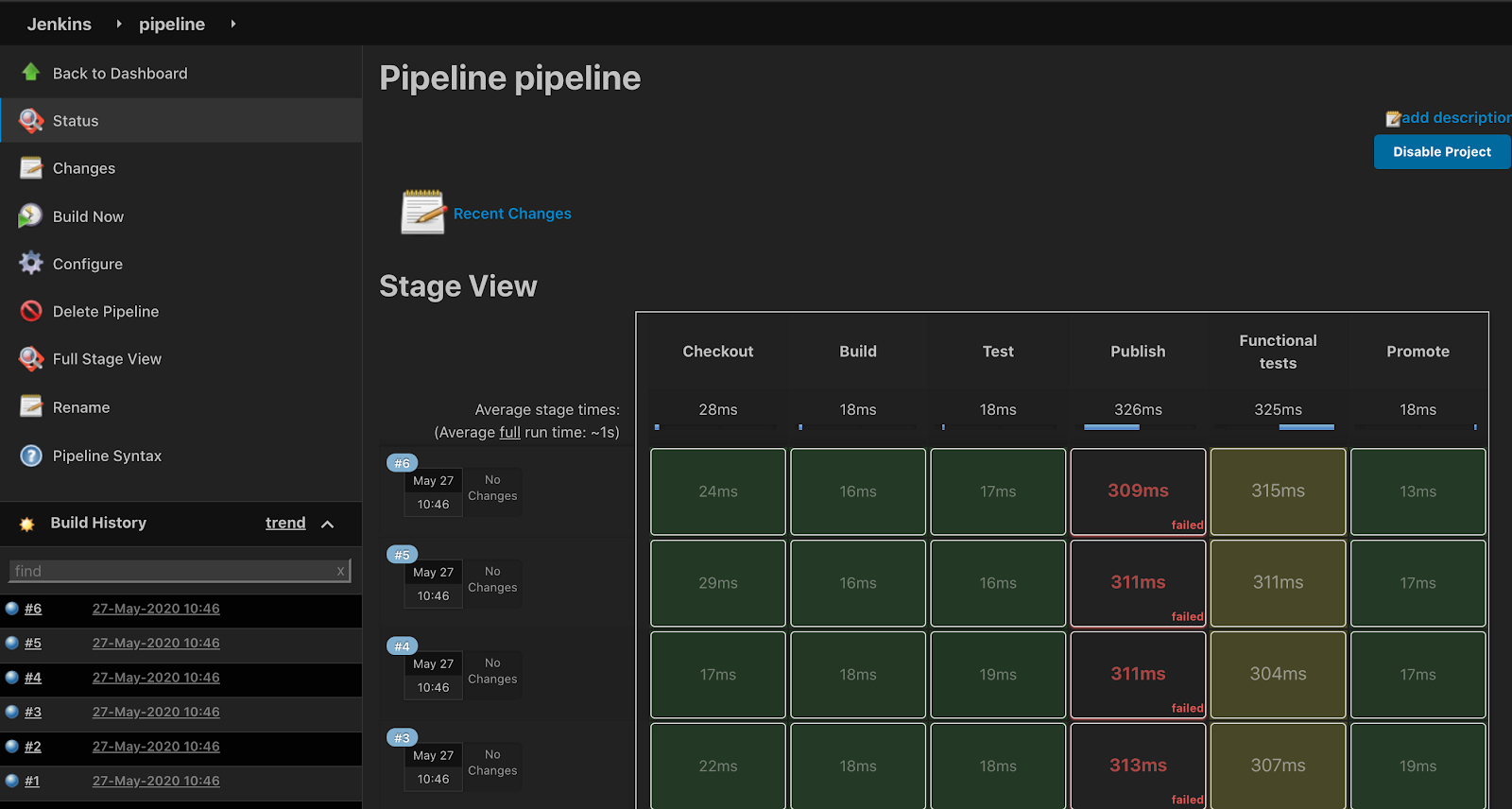This screenshot has height=809, width=1512.
Task: Click the Publish stage column header
Action: (x=1138, y=351)
